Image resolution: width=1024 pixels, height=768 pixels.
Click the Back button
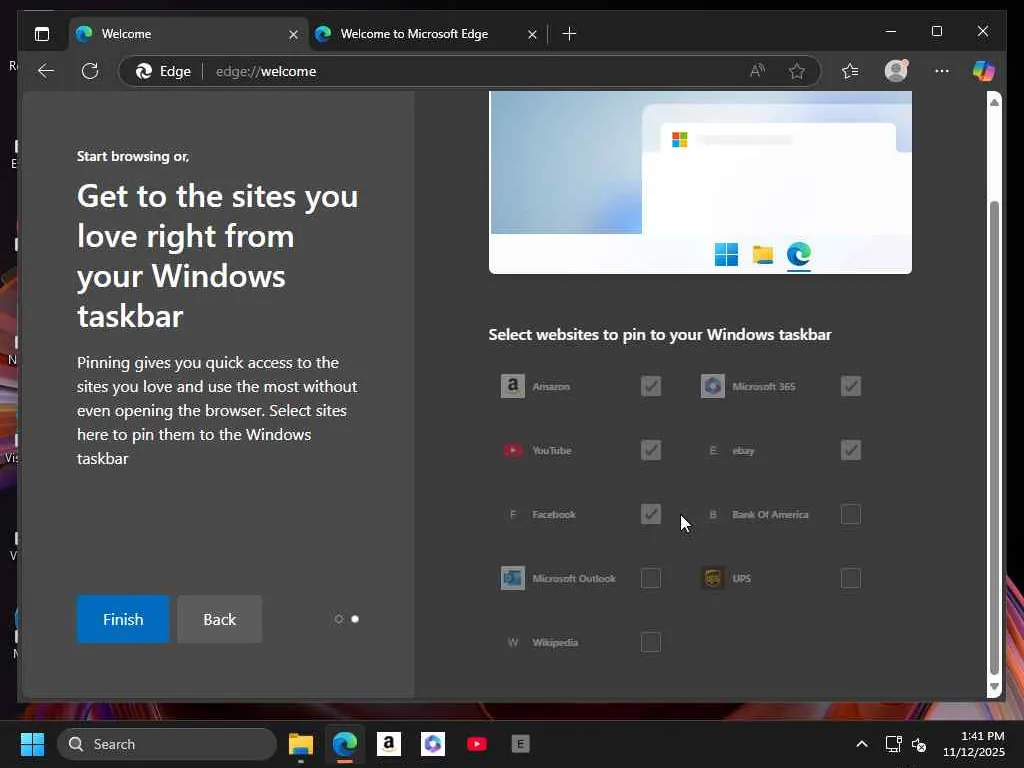click(x=219, y=619)
